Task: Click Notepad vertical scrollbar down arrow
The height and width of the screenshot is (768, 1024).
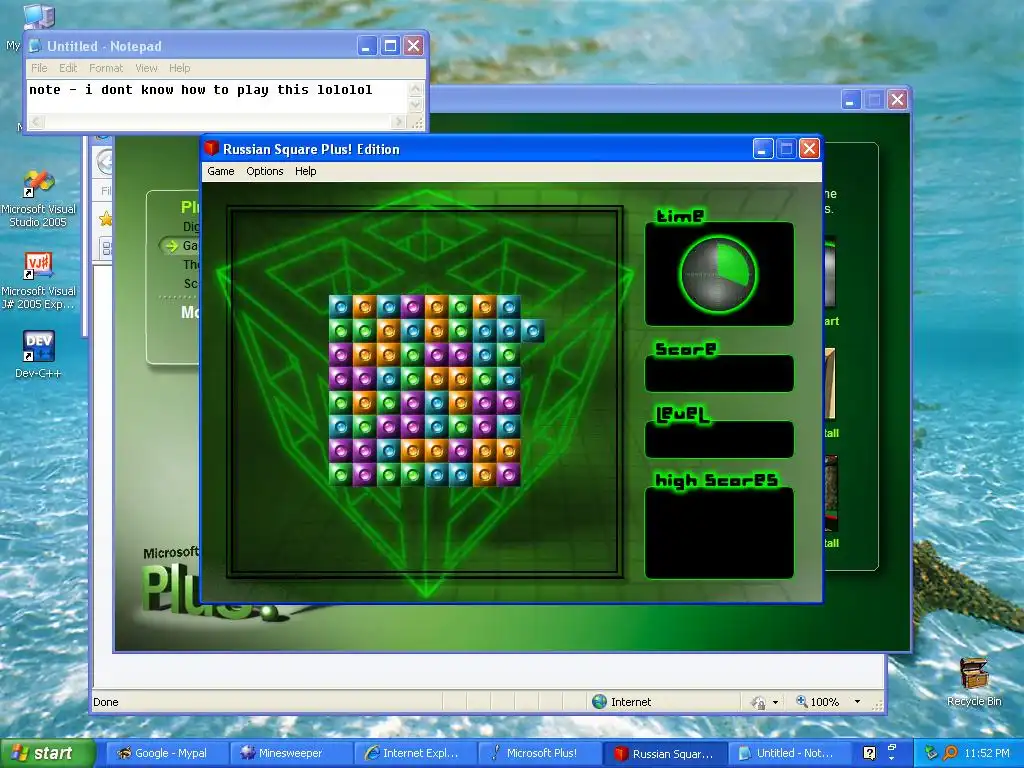Action: point(415,105)
